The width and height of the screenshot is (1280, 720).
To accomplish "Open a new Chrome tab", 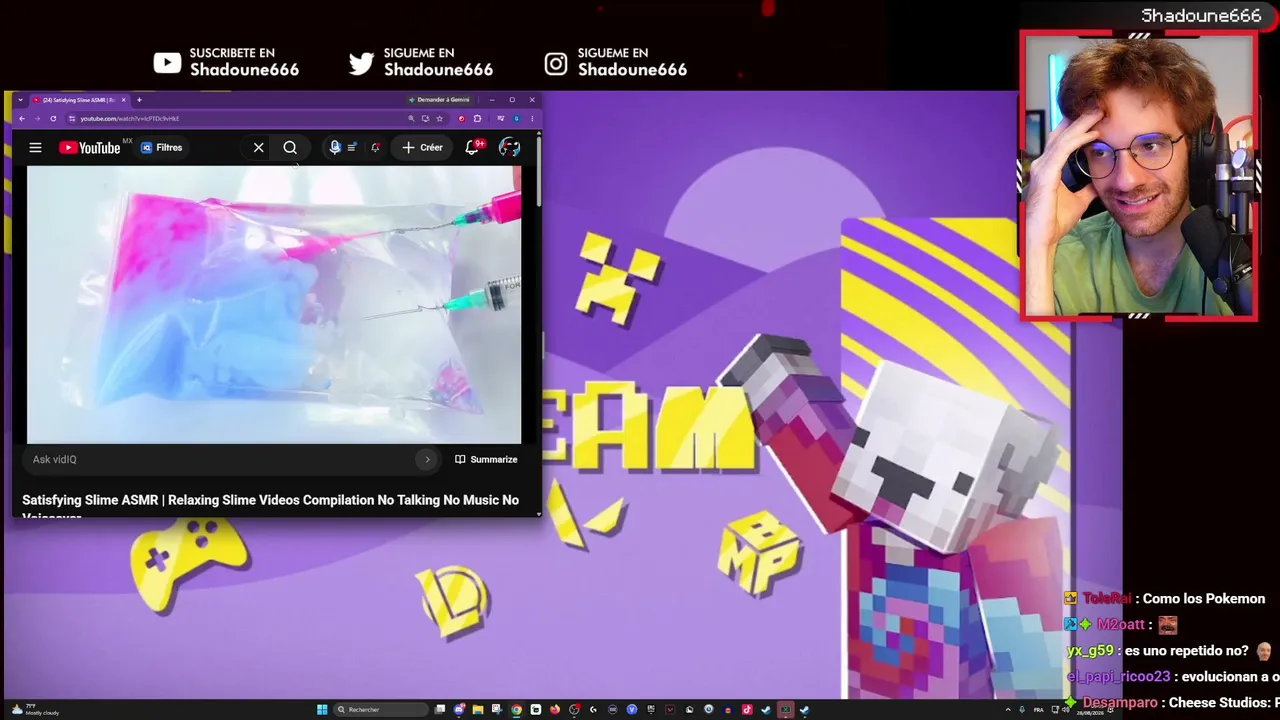I will coord(139,100).
